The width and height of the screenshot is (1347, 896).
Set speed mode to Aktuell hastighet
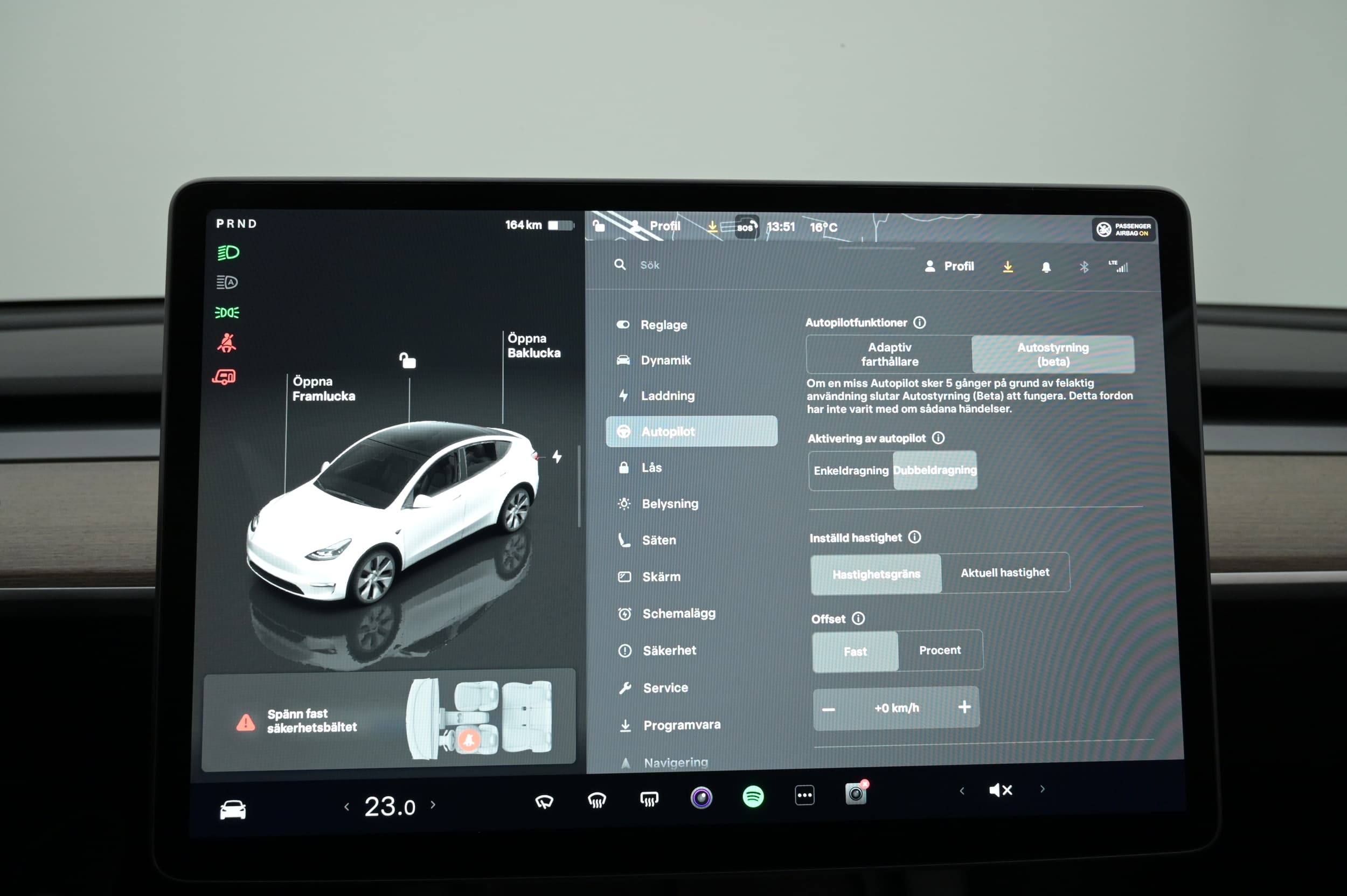[1004, 573]
